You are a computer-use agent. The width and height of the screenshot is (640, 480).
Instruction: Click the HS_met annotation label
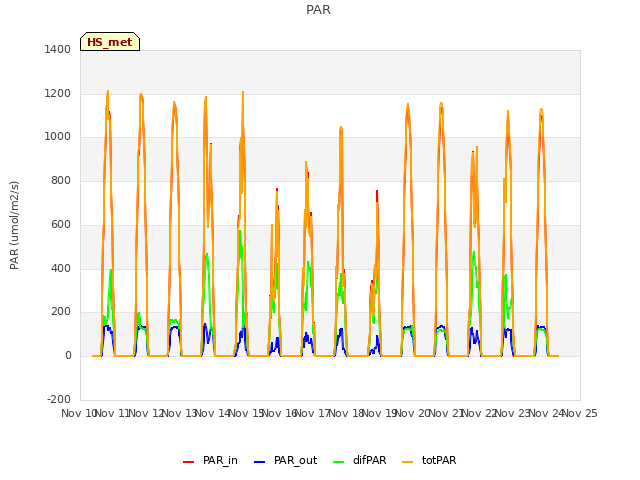[110, 42]
